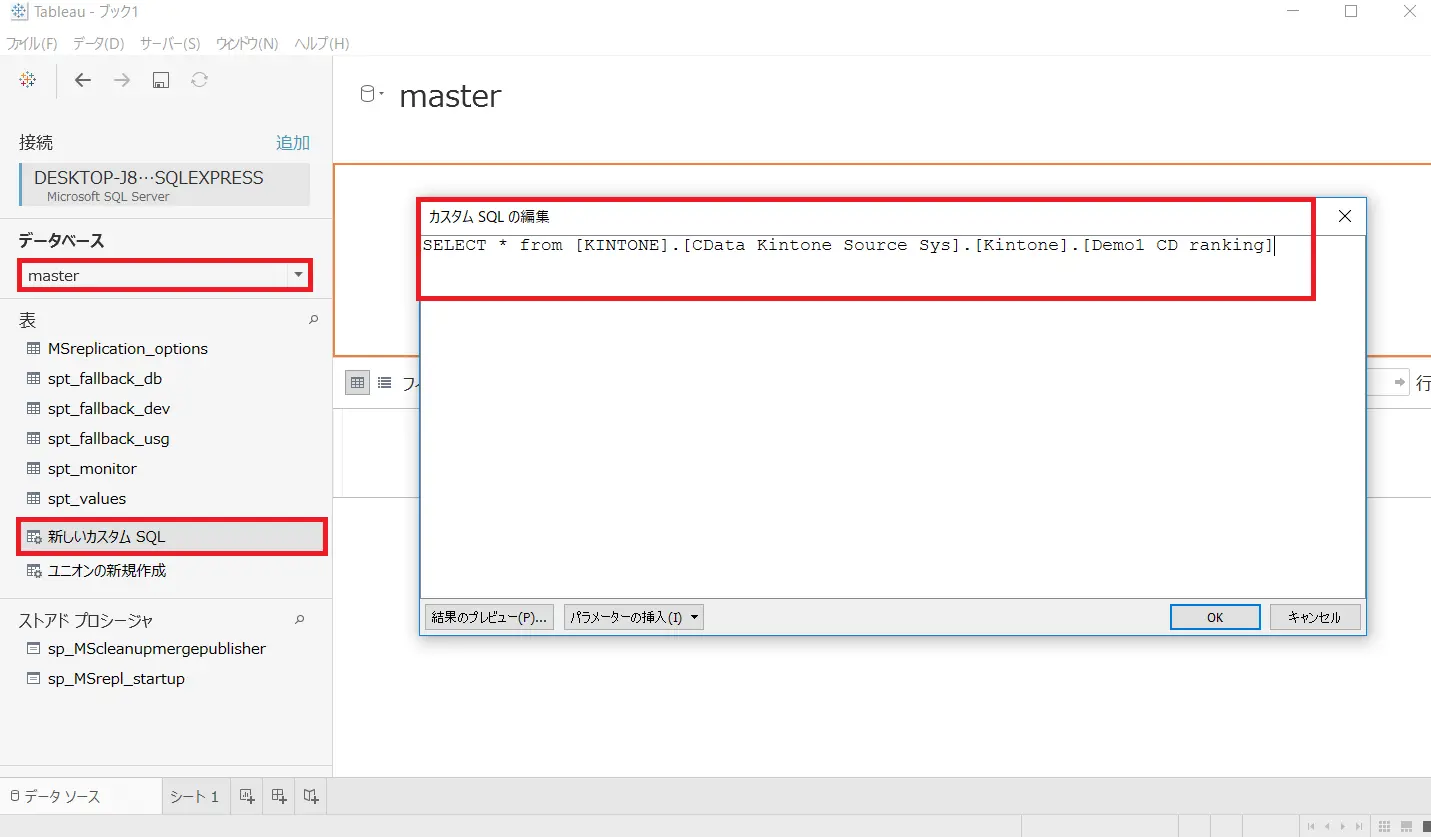Select sp_MSrepl_startup procedure name
This screenshot has width=1431, height=837.
point(116,679)
